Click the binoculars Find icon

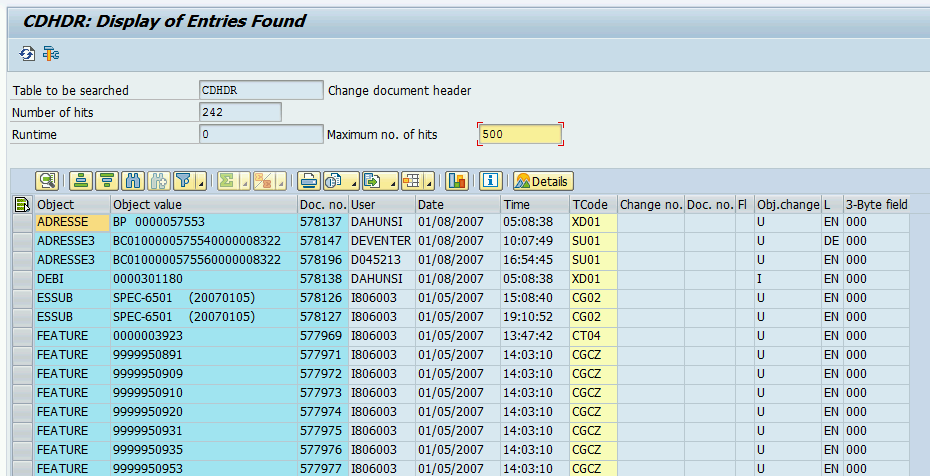[133, 181]
